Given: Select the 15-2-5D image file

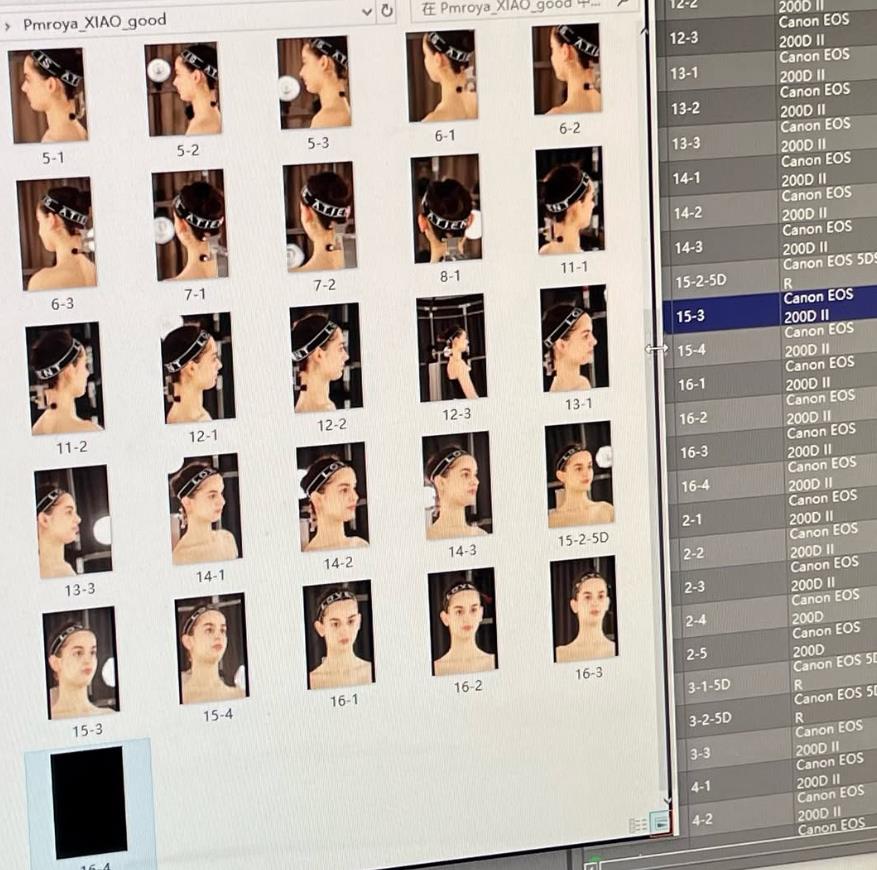Looking at the screenshot, I should tap(580, 475).
